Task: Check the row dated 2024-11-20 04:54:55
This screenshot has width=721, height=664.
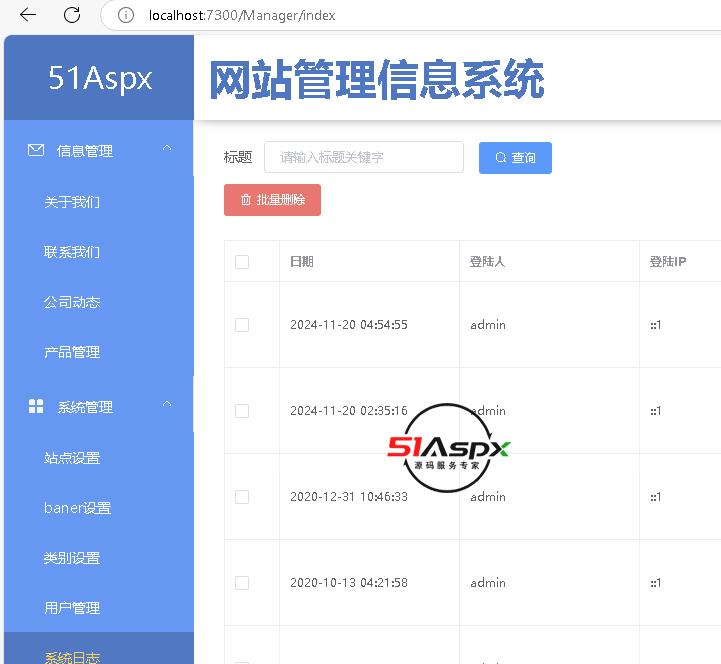Action: (x=241, y=325)
